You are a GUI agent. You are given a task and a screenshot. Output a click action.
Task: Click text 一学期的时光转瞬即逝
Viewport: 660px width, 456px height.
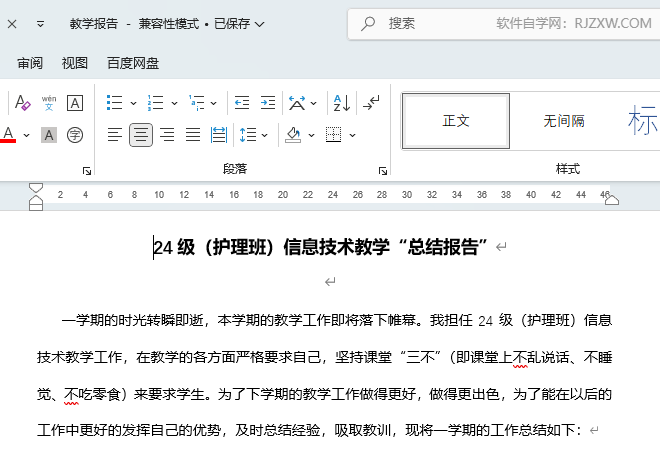click(133, 320)
